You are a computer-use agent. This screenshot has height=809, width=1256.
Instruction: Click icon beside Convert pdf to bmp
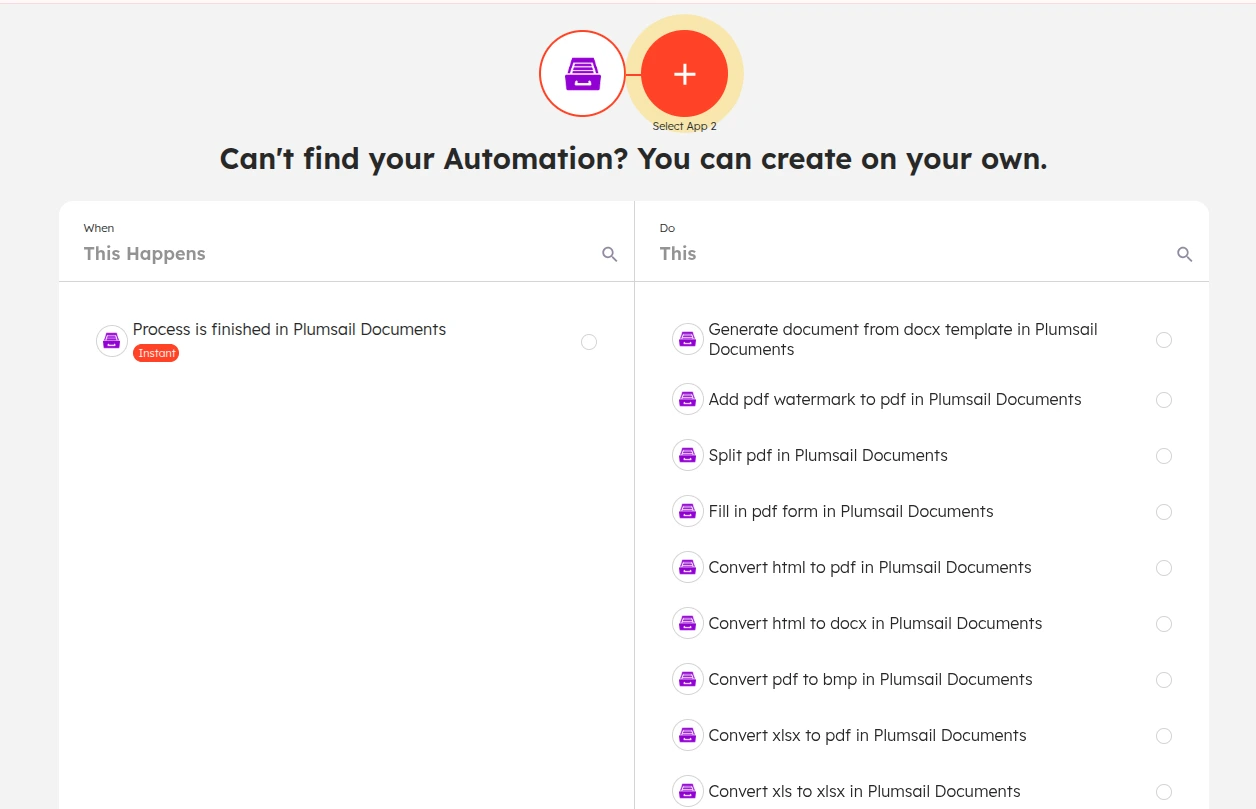pos(687,680)
